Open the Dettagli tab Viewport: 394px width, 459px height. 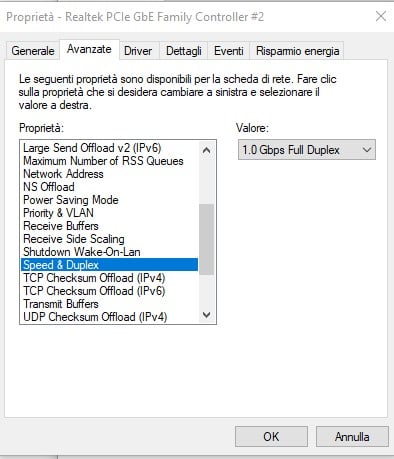[184, 51]
